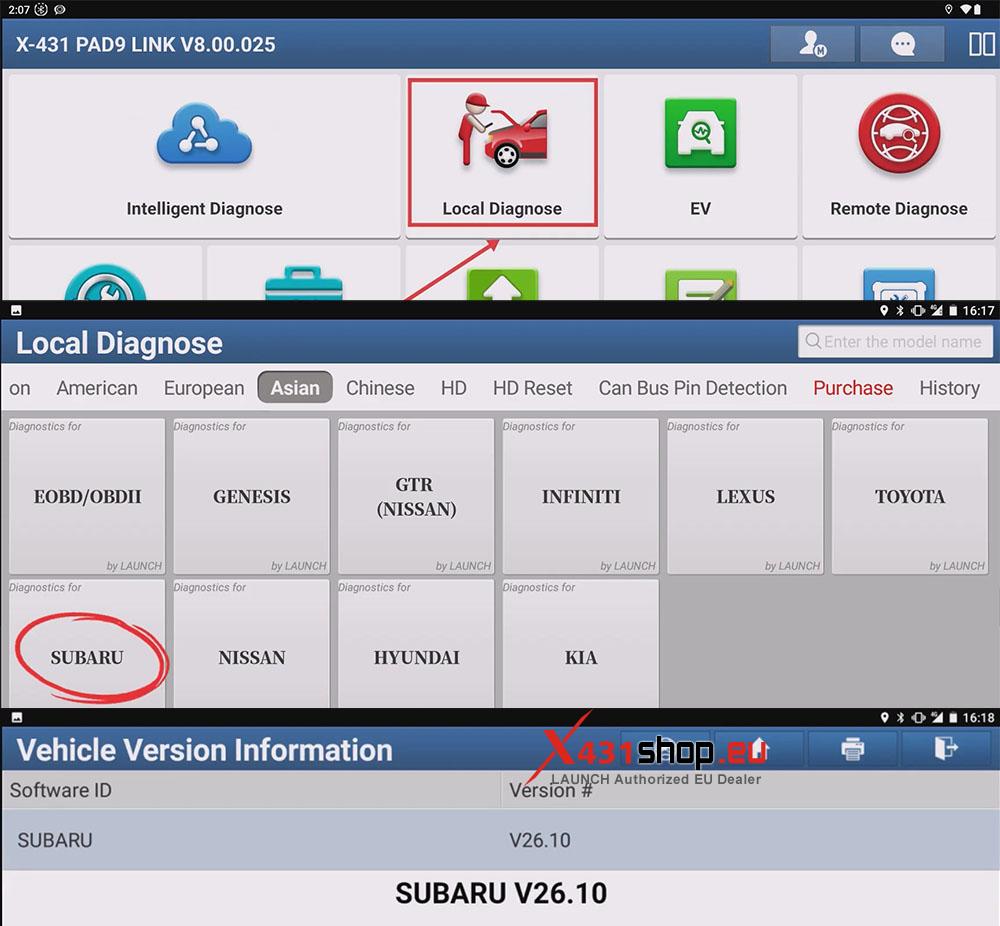
Task: Switch to the European brands tab
Action: click(x=203, y=388)
